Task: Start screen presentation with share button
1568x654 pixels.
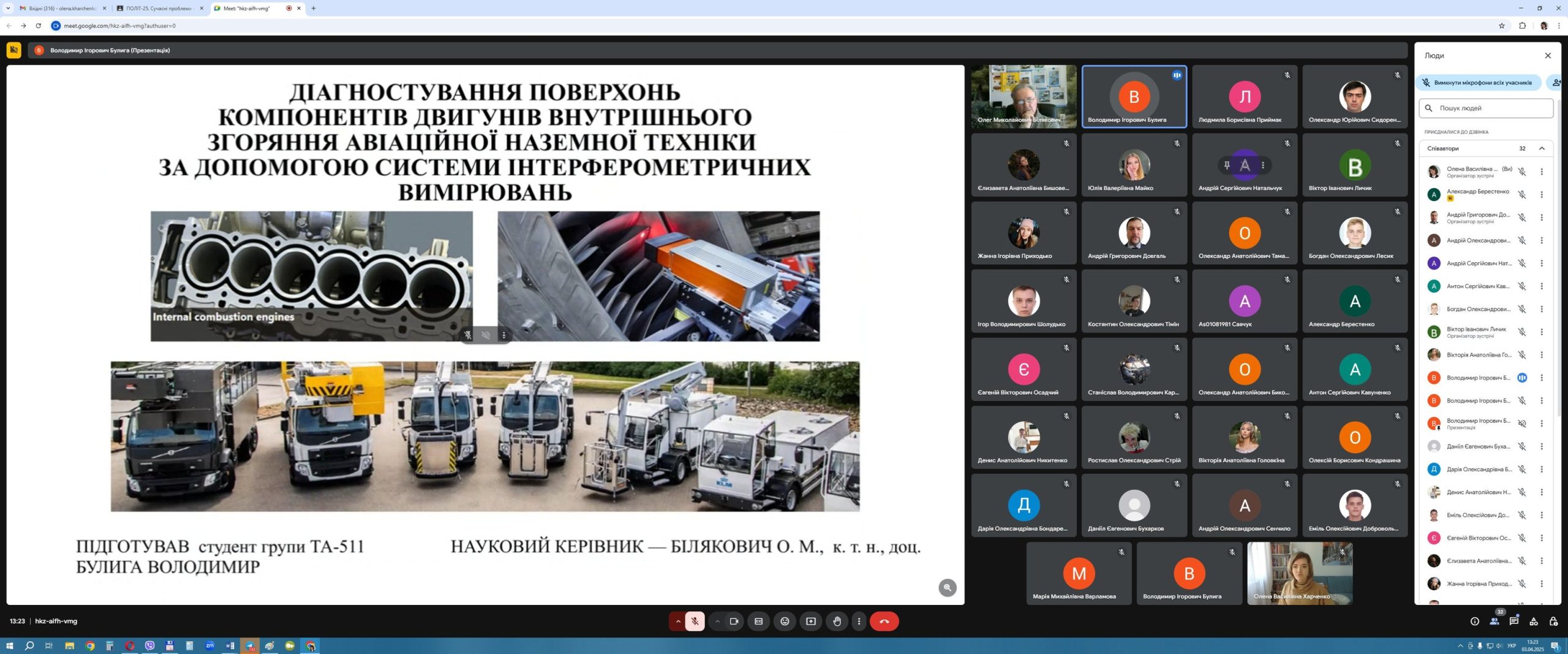Action: (811, 621)
